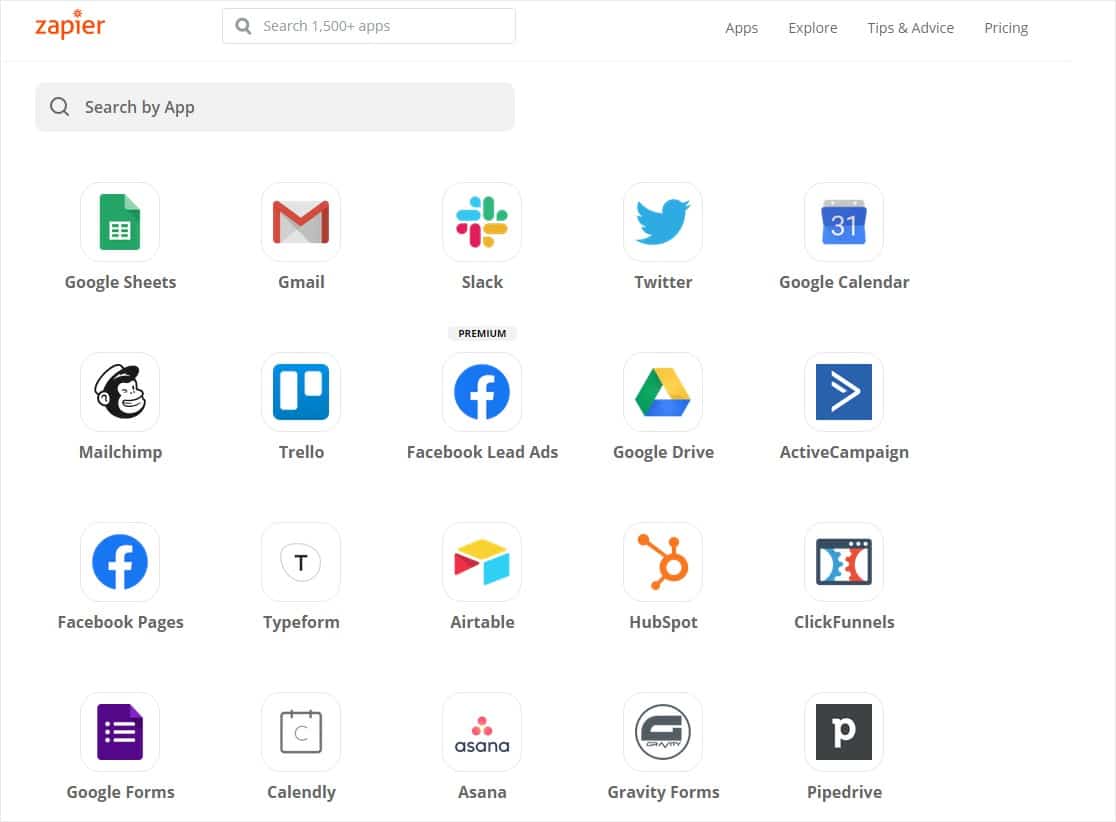This screenshot has height=822, width=1116.
Task: Focus the Search by App field
Action: point(275,107)
